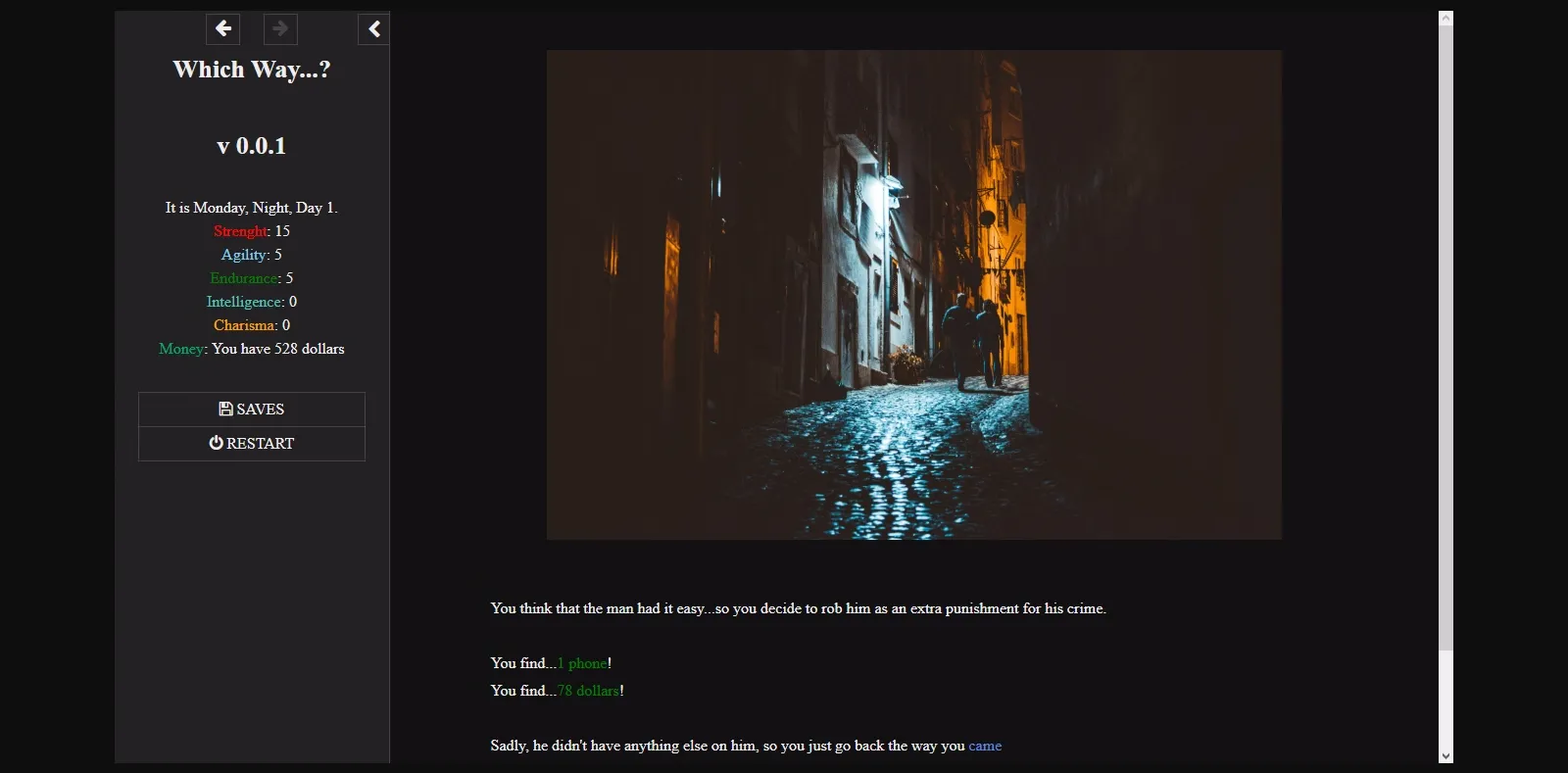The height and width of the screenshot is (773, 1568).
Task: Click the vertical scrollbar thumb
Action: click(x=1445, y=333)
